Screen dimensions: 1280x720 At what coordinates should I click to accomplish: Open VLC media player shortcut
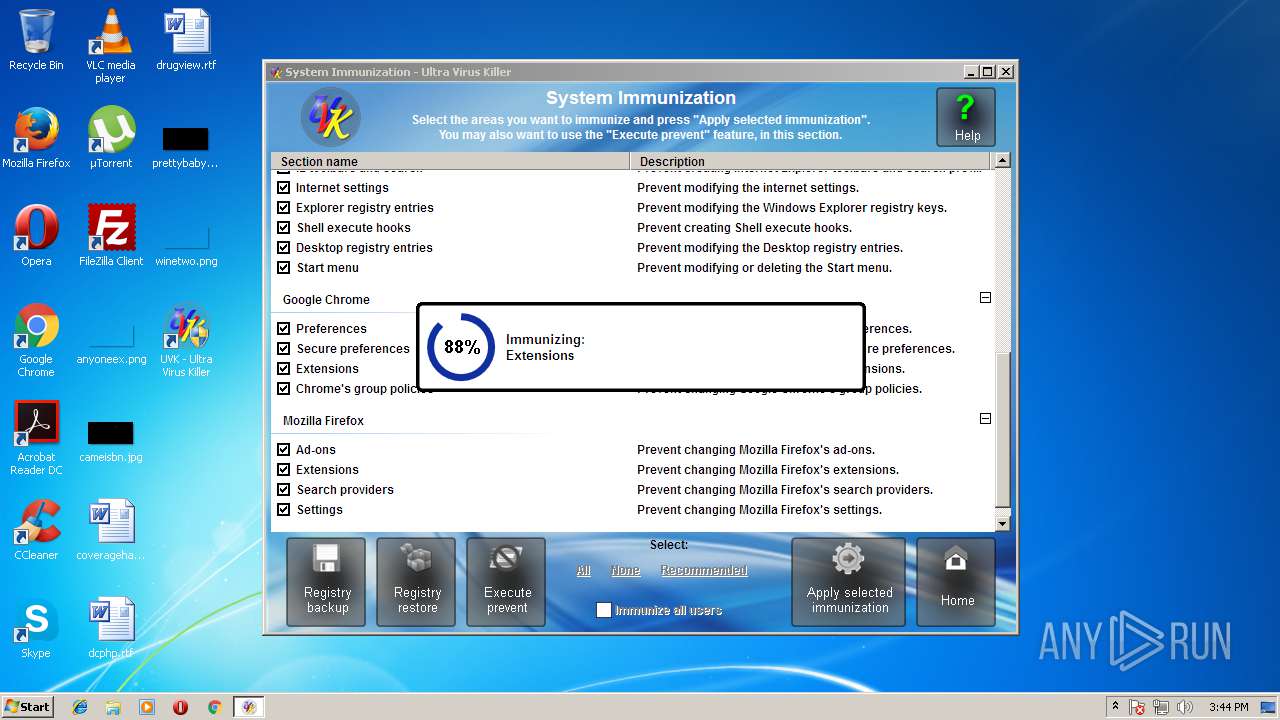point(110,46)
